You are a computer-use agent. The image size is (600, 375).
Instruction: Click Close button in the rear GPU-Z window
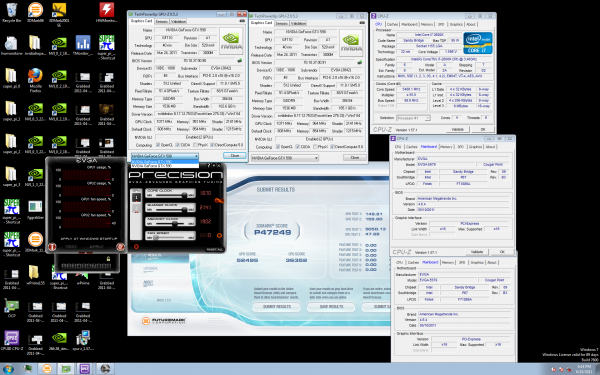pyautogui.click(x=355, y=158)
